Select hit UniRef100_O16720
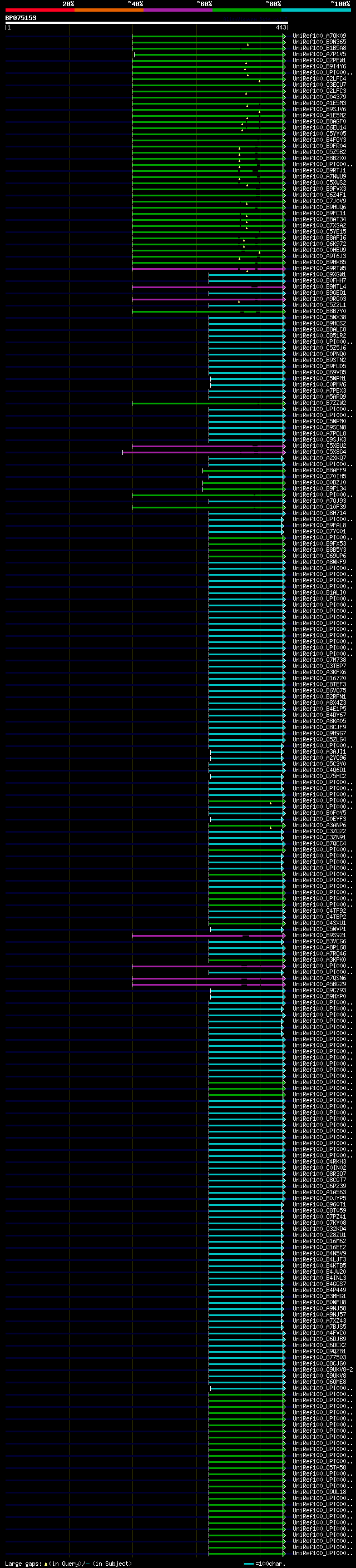The width and height of the screenshot is (356, 1568). (x=319, y=678)
